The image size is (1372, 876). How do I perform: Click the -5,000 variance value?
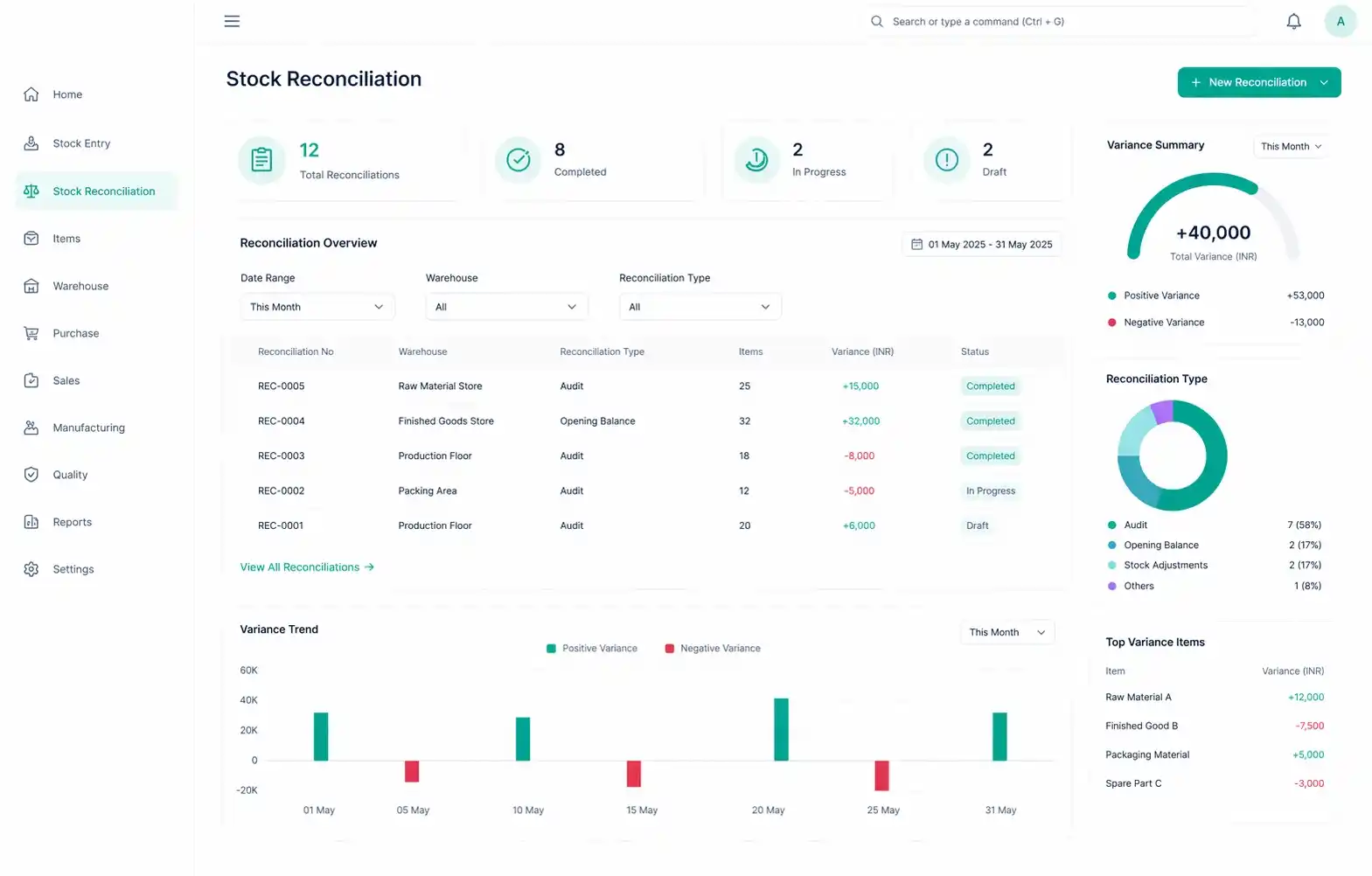(x=859, y=490)
